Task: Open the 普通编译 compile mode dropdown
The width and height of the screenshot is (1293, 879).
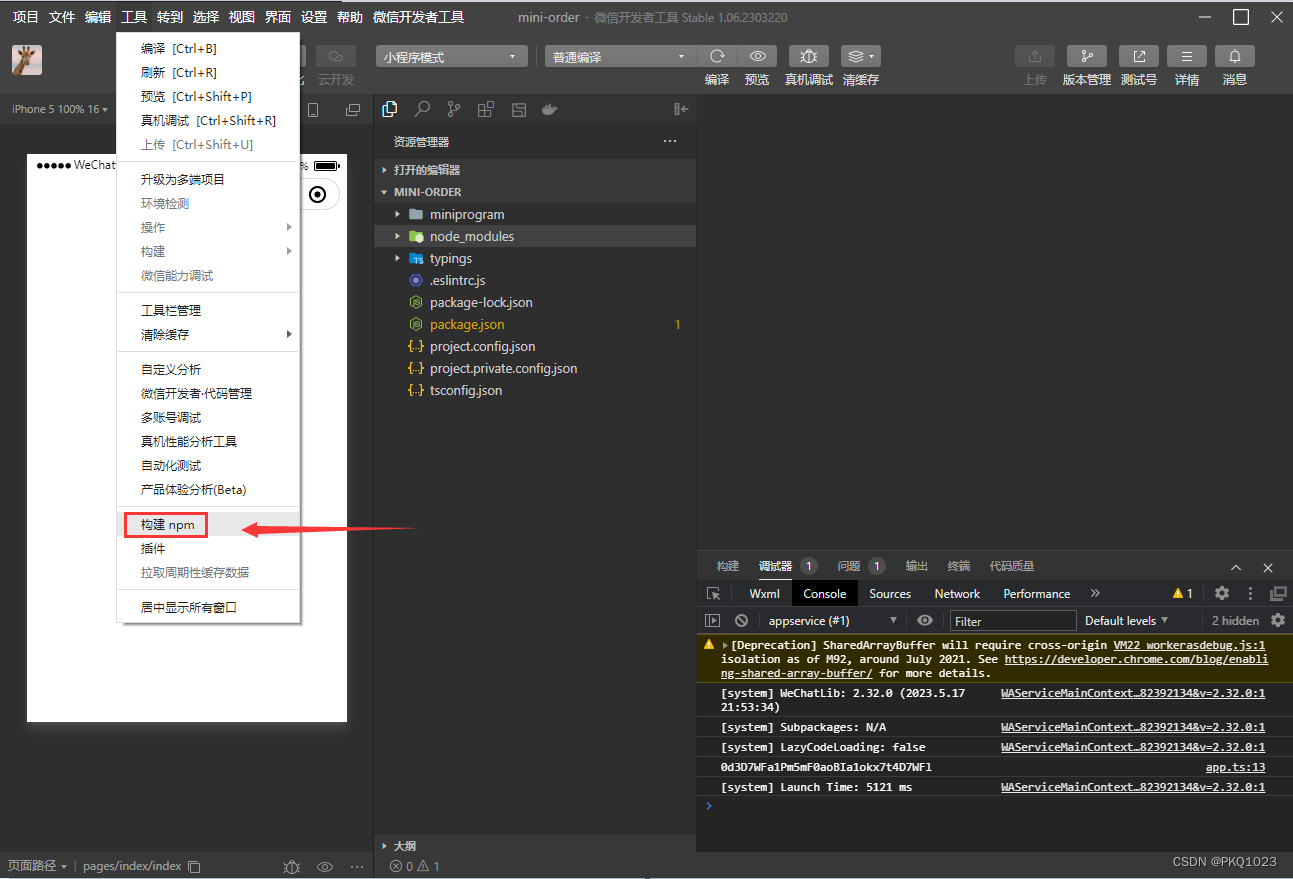Action: (x=620, y=57)
